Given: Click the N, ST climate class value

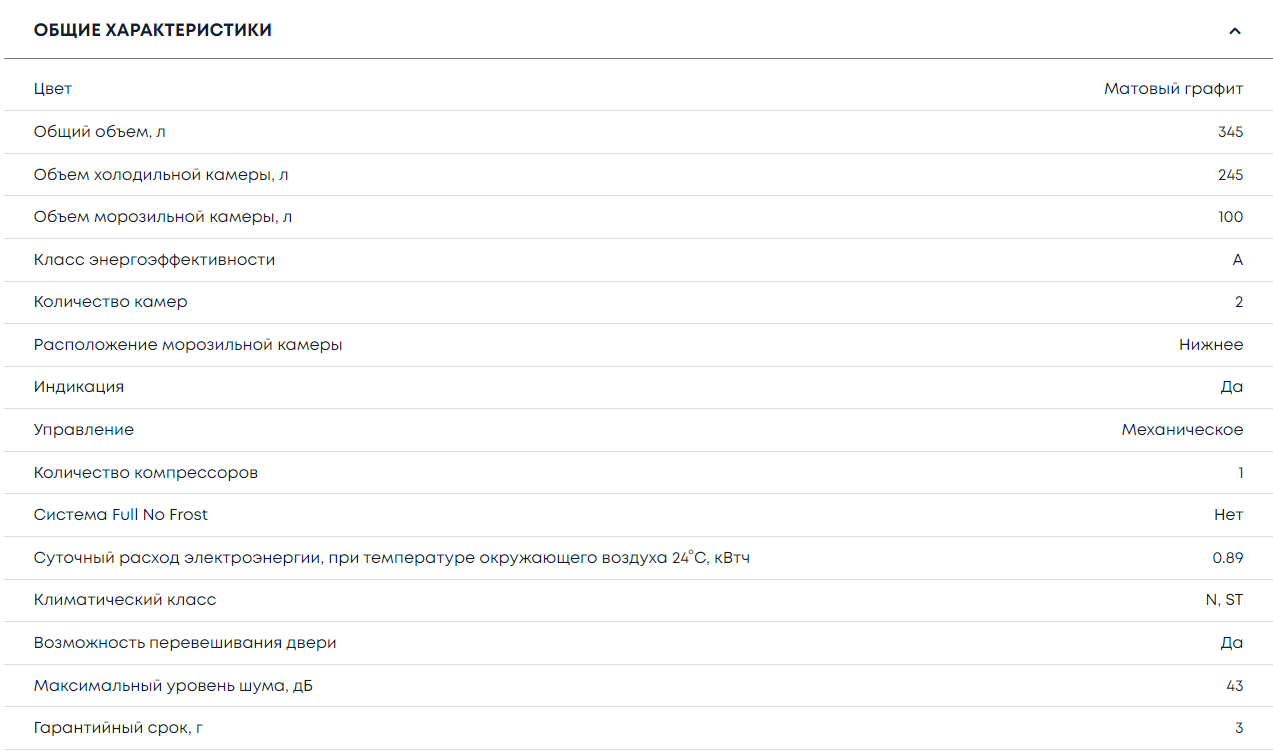Looking at the screenshot, I should coord(1224,600).
